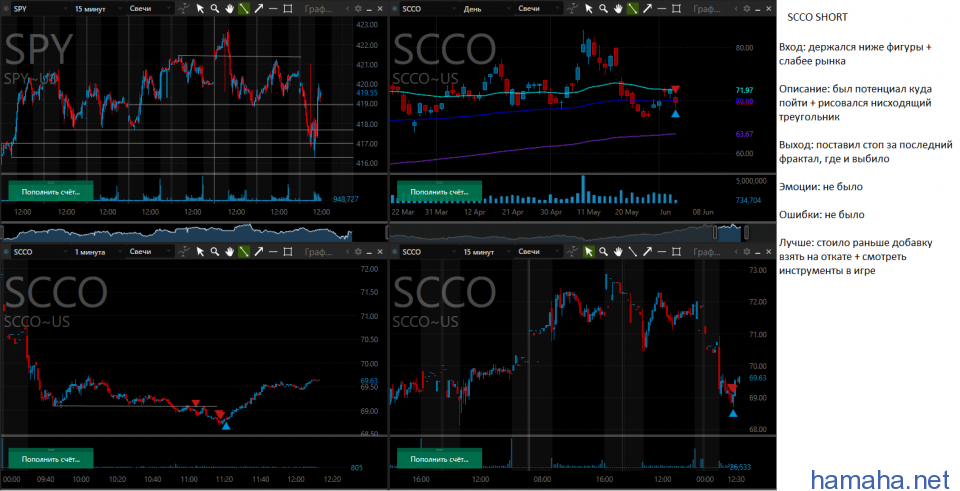Toggle the link dot beside SPY symbol
The image size is (960, 491).
pyautogui.click(x=6, y=9)
